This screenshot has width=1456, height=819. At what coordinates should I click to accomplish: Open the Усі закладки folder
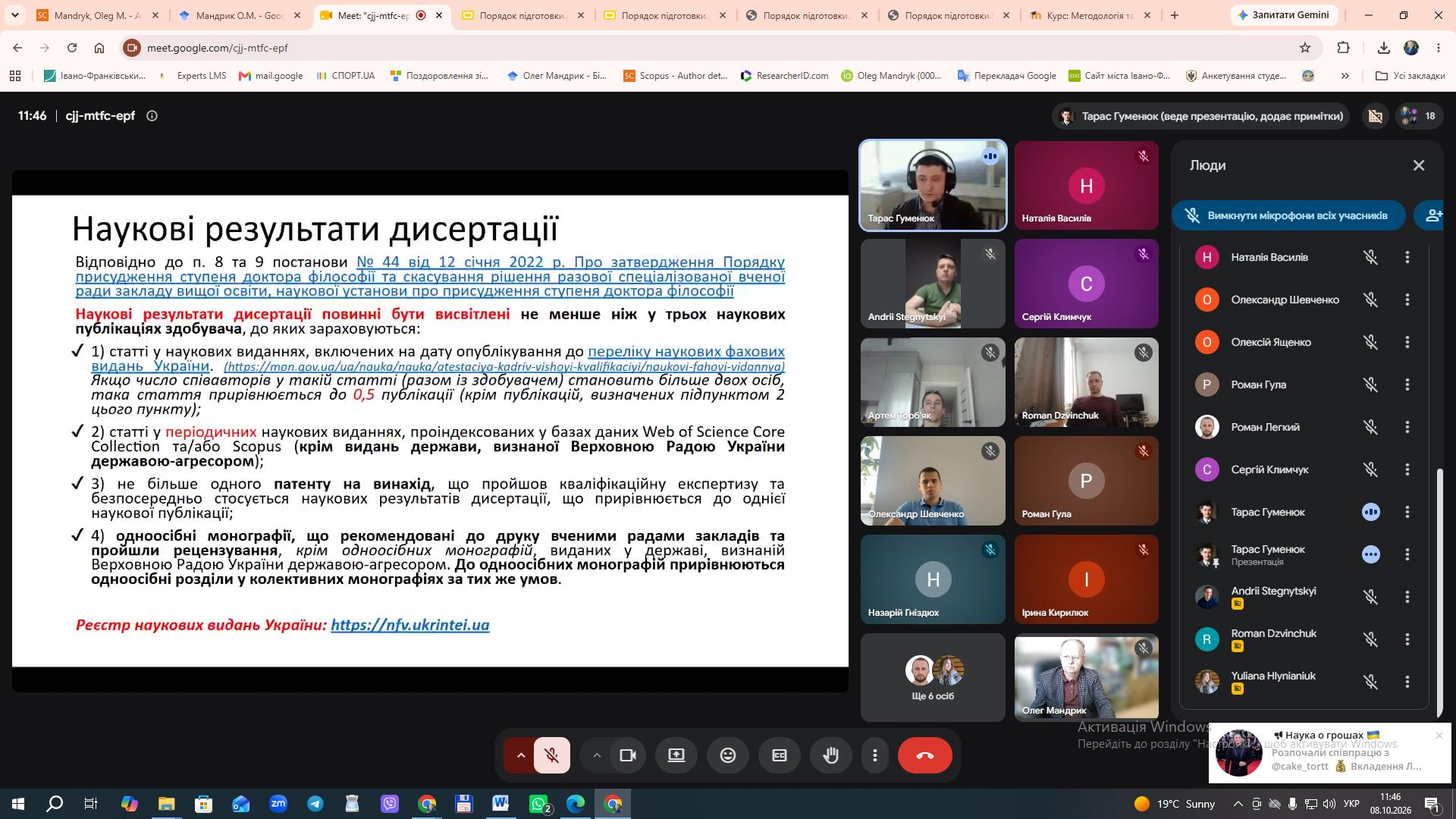pyautogui.click(x=1410, y=76)
